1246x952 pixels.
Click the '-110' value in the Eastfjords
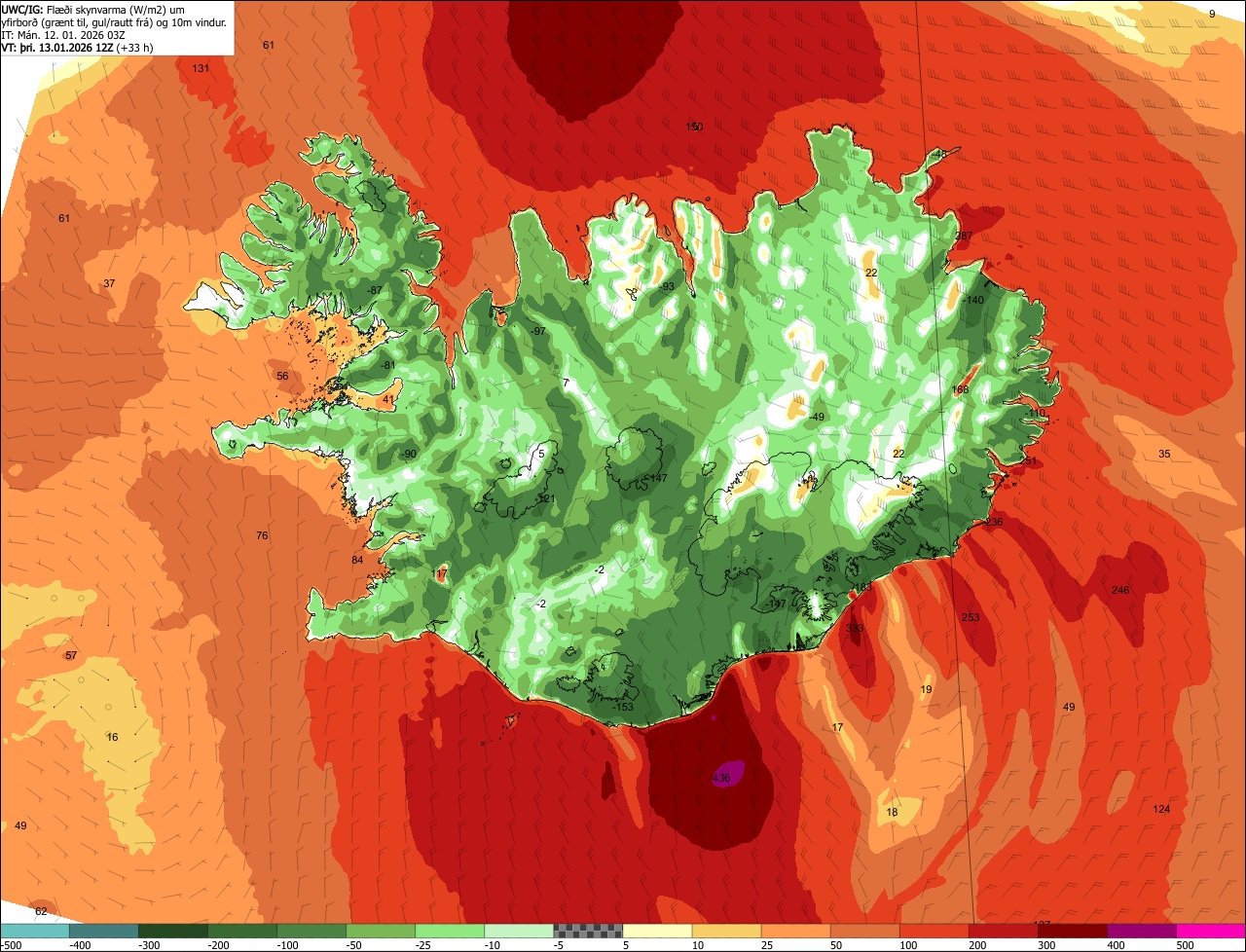pyautogui.click(x=1034, y=413)
